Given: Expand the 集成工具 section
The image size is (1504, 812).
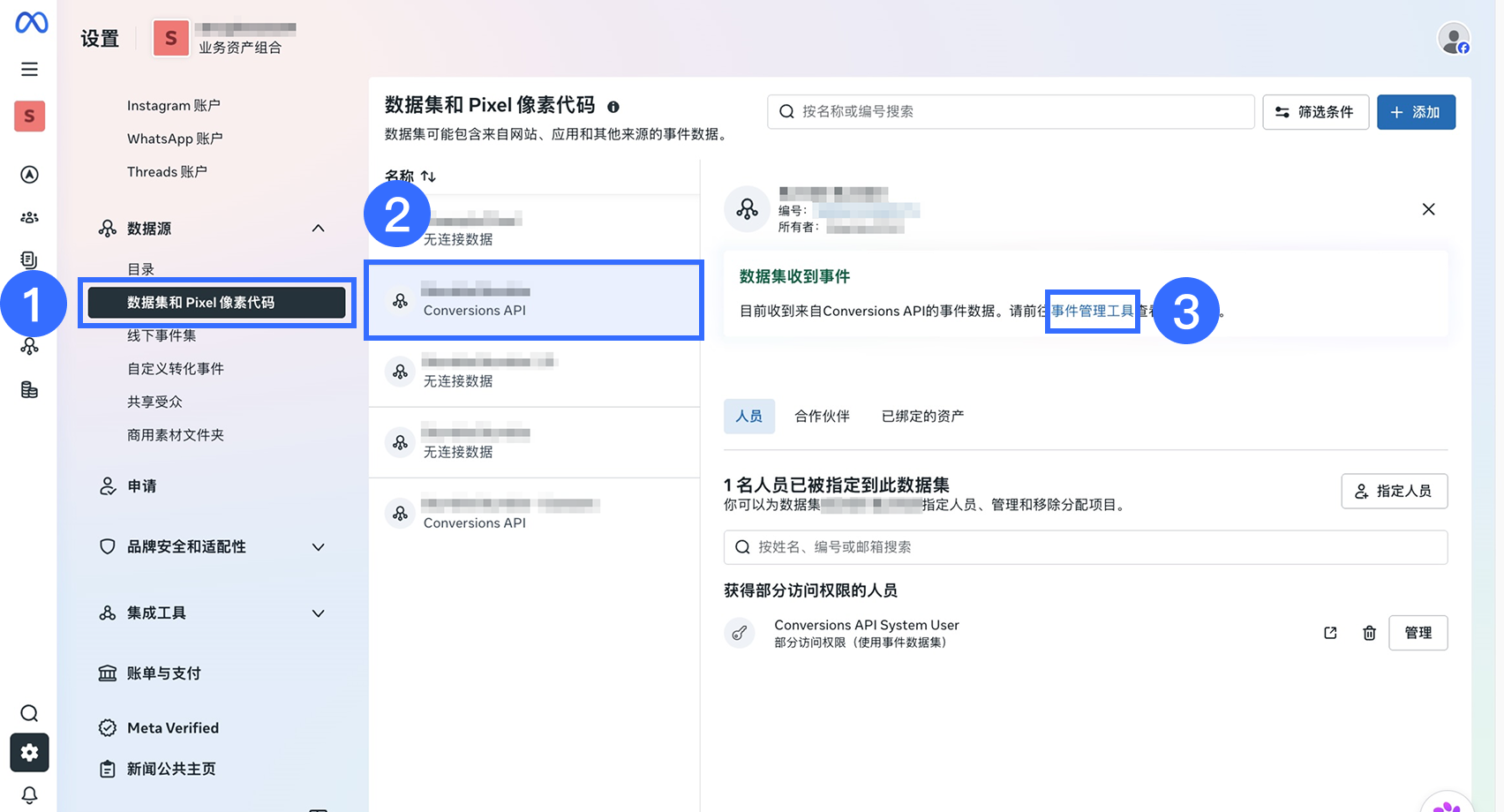Looking at the screenshot, I should point(318,613).
